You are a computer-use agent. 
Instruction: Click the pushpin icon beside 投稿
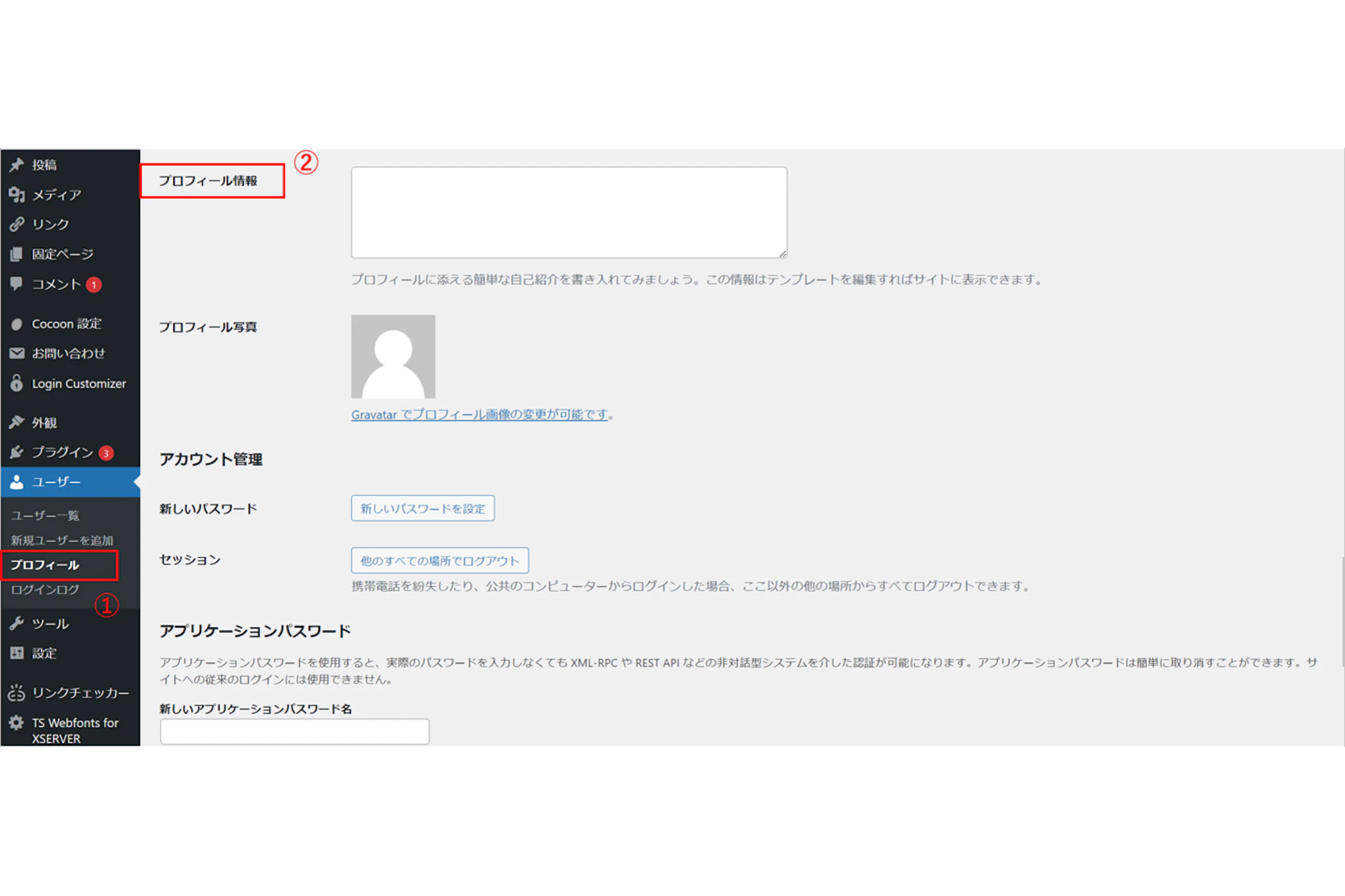pos(16,165)
